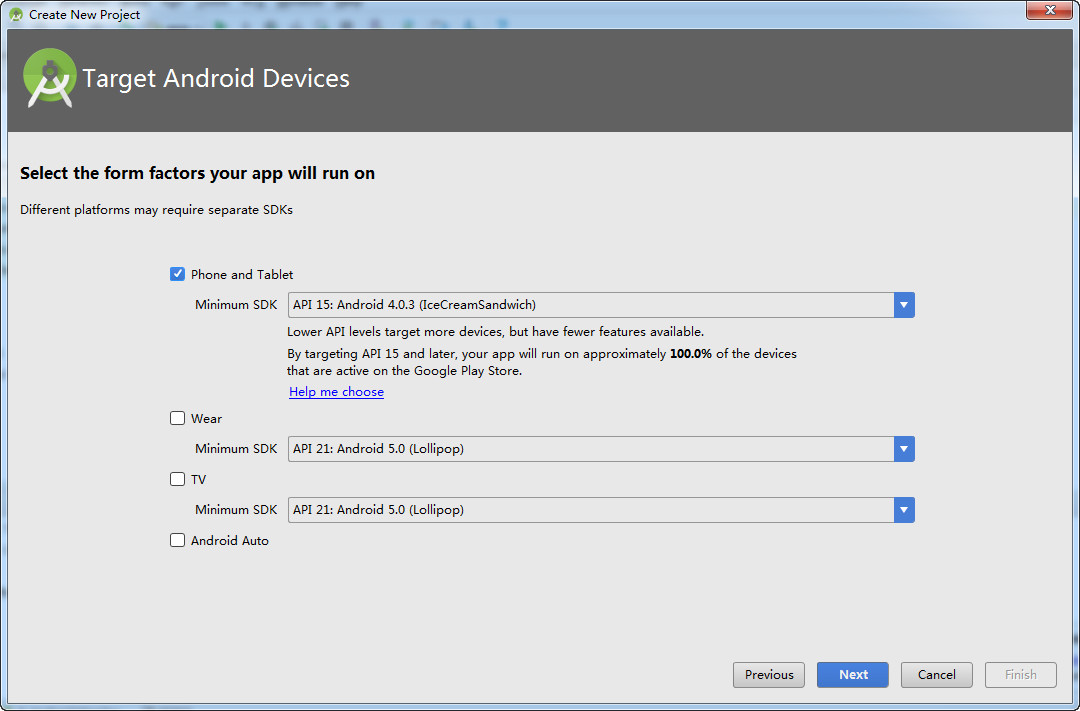The image size is (1080, 711).
Task: Close the Create New Project window
Action: pos(1050,10)
